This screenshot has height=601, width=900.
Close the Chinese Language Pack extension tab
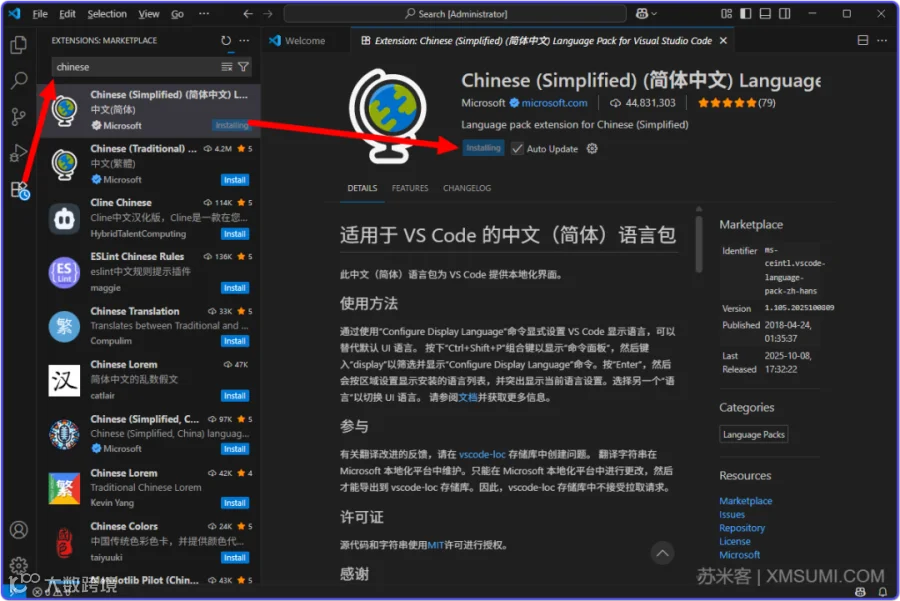(x=723, y=41)
